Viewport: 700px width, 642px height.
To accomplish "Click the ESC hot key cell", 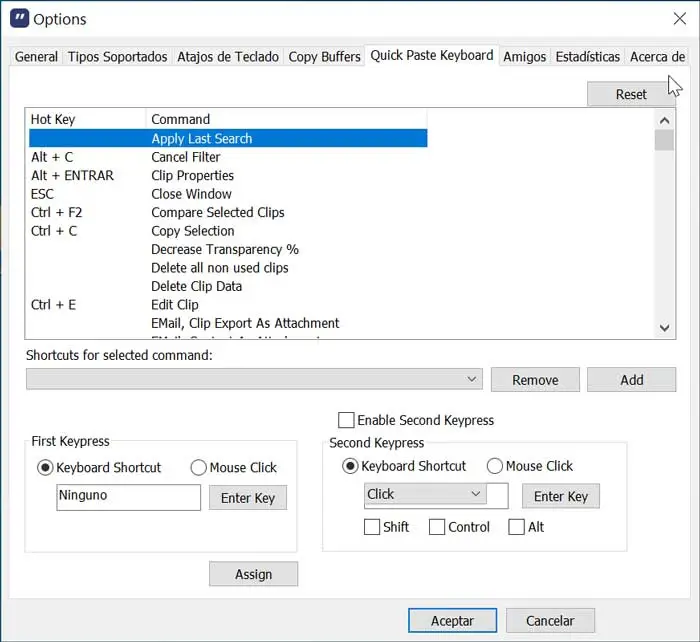I will [x=42, y=194].
